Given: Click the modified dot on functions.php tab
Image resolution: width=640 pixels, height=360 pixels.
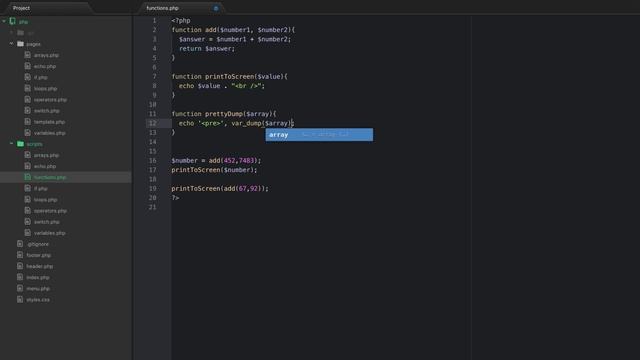Looking at the screenshot, I should 216,8.
